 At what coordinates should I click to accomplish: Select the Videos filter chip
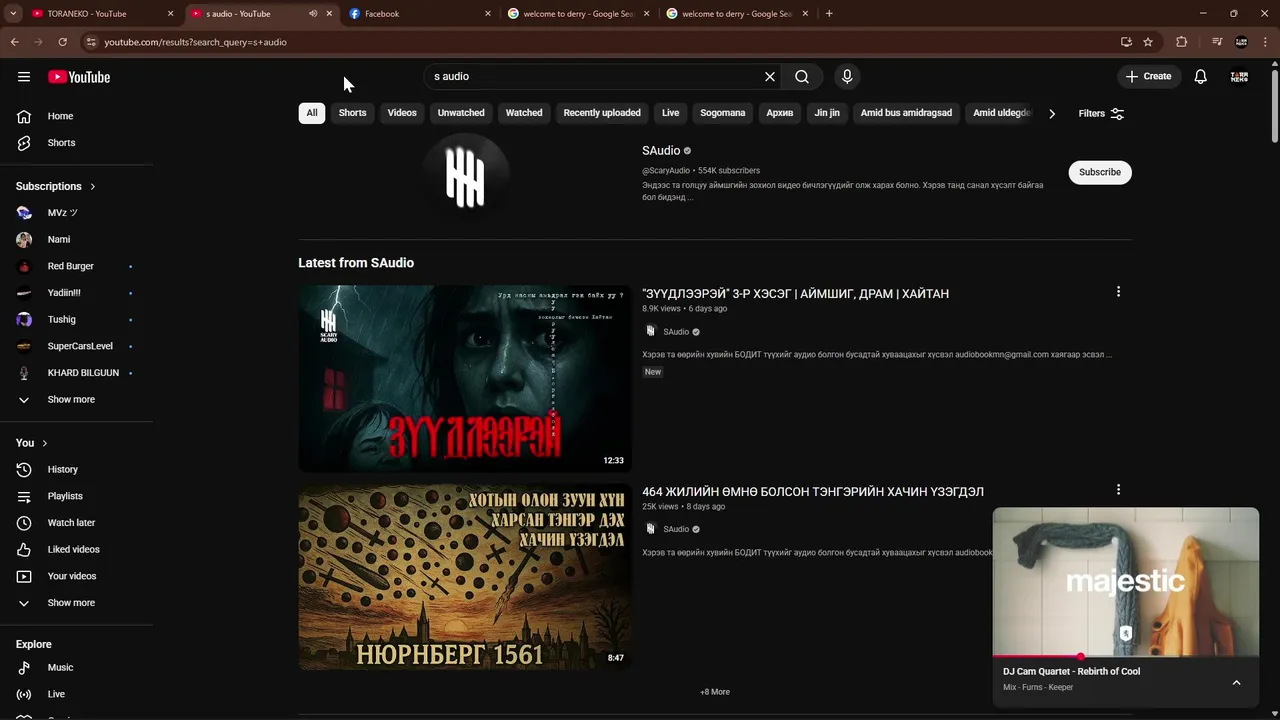402,113
